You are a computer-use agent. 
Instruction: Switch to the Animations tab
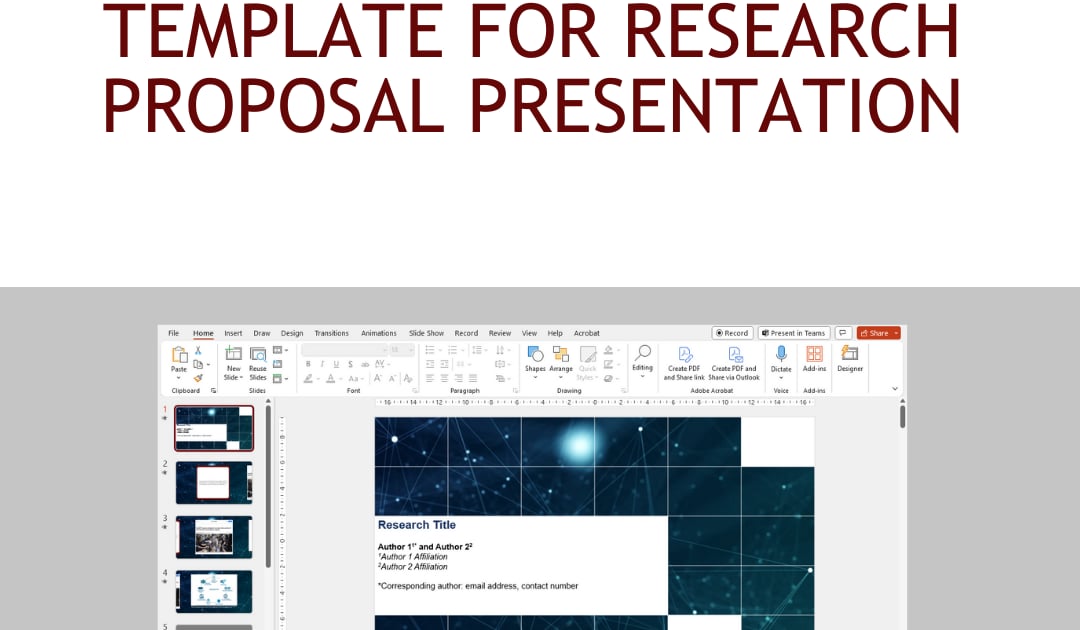380,333
